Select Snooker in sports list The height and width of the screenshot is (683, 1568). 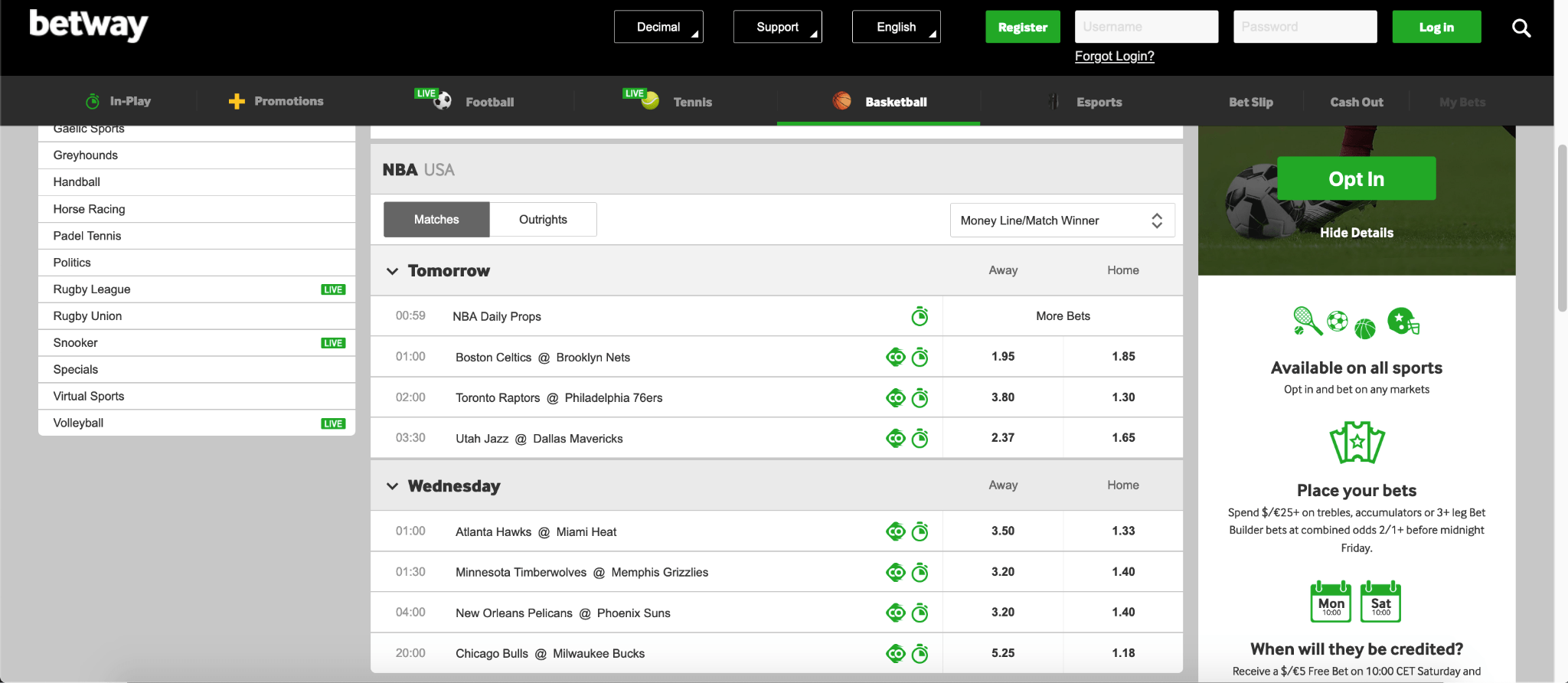197,343
